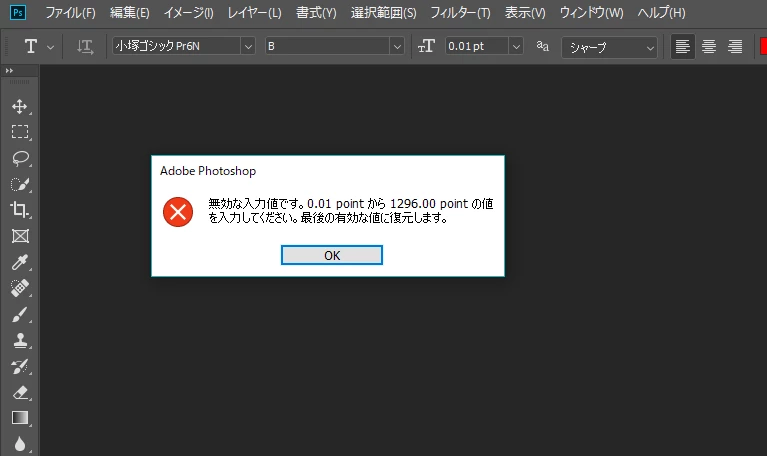Viewport: 767px width, 456px height.
Task: Toggle text orientation button
Action: (85, 46)
